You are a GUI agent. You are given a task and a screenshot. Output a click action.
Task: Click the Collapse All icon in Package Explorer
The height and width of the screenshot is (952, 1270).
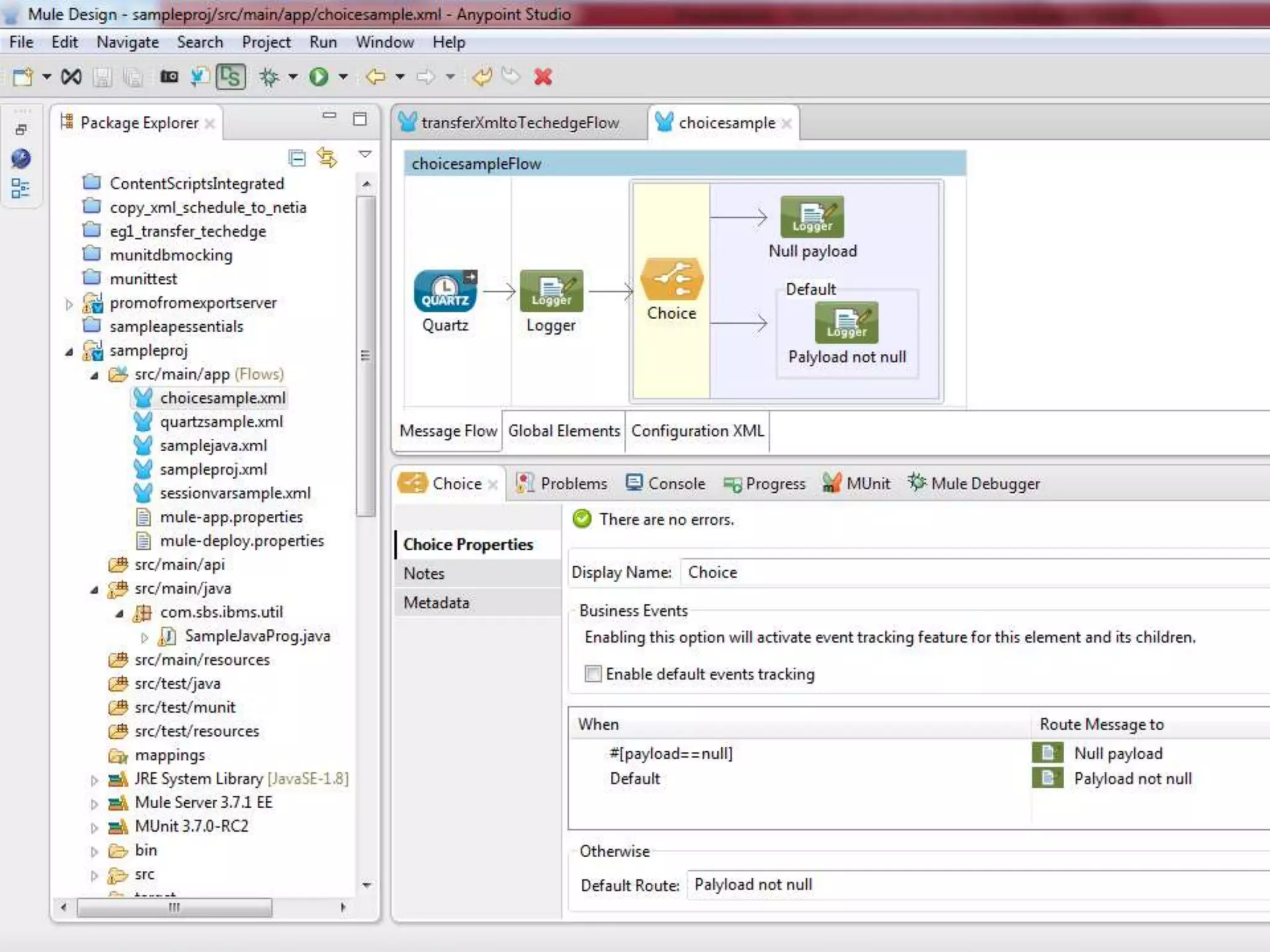tap(298, 158)
